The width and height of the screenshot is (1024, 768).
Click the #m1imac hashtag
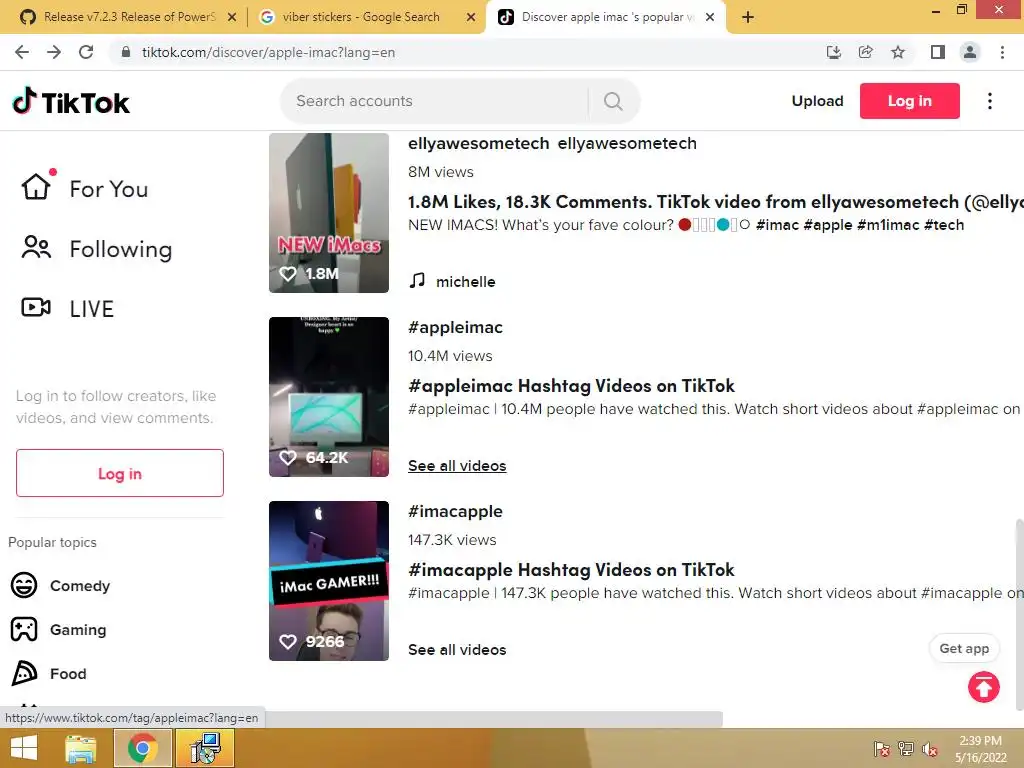click(888, 225)
